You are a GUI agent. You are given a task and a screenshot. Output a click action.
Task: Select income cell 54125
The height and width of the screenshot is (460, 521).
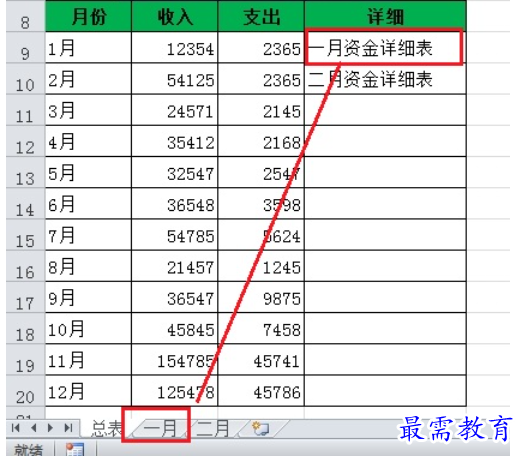click(175, 79)
